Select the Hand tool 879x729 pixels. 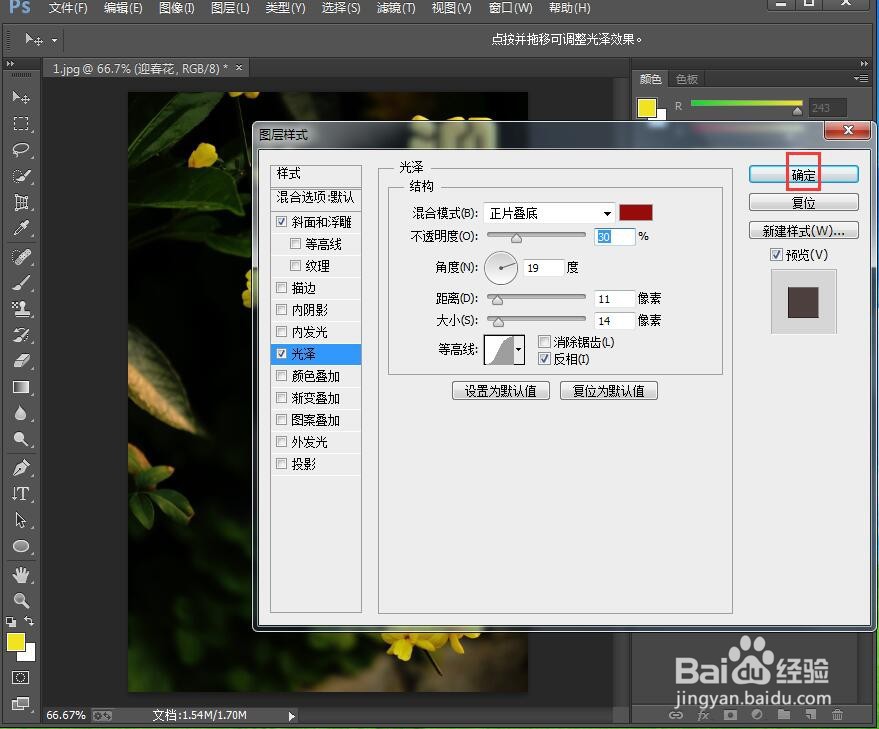coord(21,574)
